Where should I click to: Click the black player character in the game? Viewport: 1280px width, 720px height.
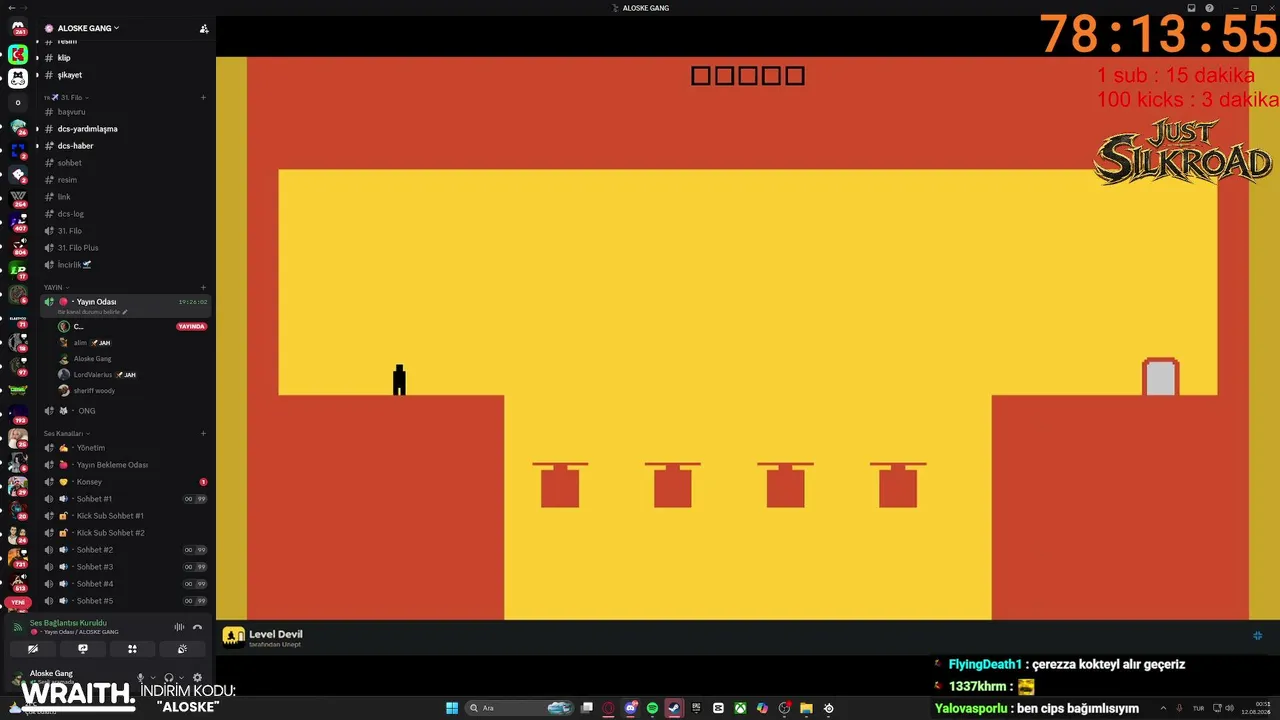pyautogui.click(x=399, y=380)
